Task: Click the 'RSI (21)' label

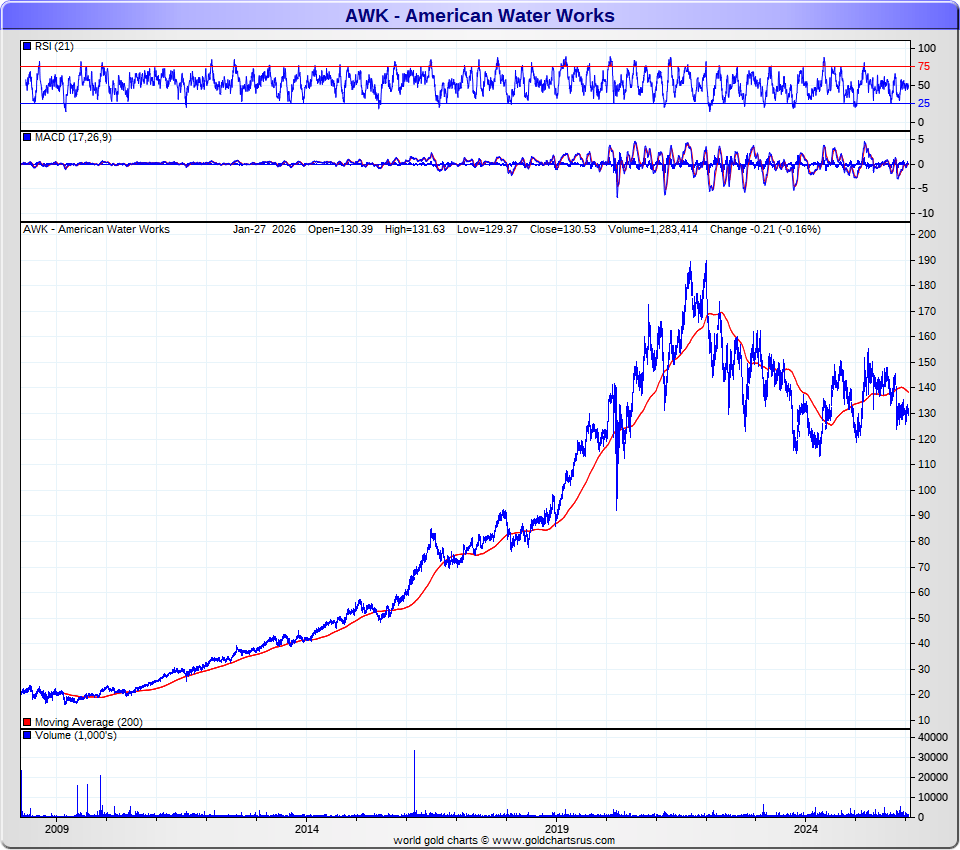Action: click(54, 46)
